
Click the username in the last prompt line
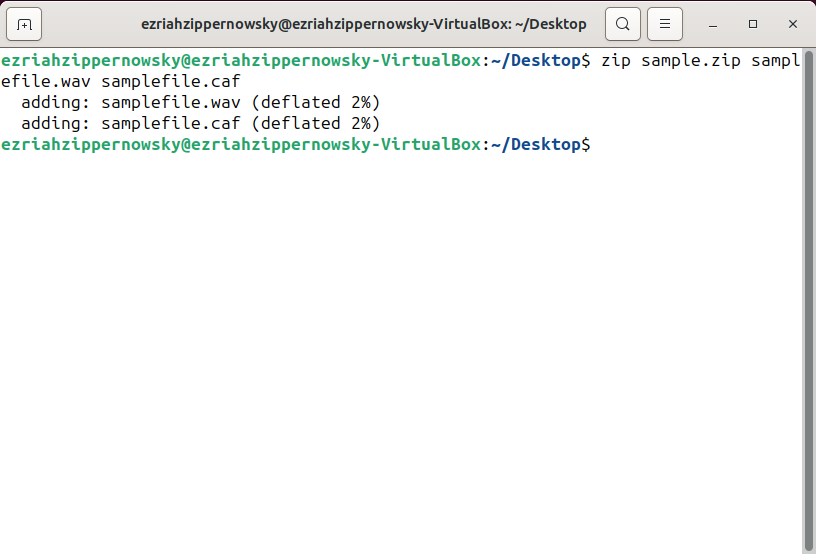point(91,144)
